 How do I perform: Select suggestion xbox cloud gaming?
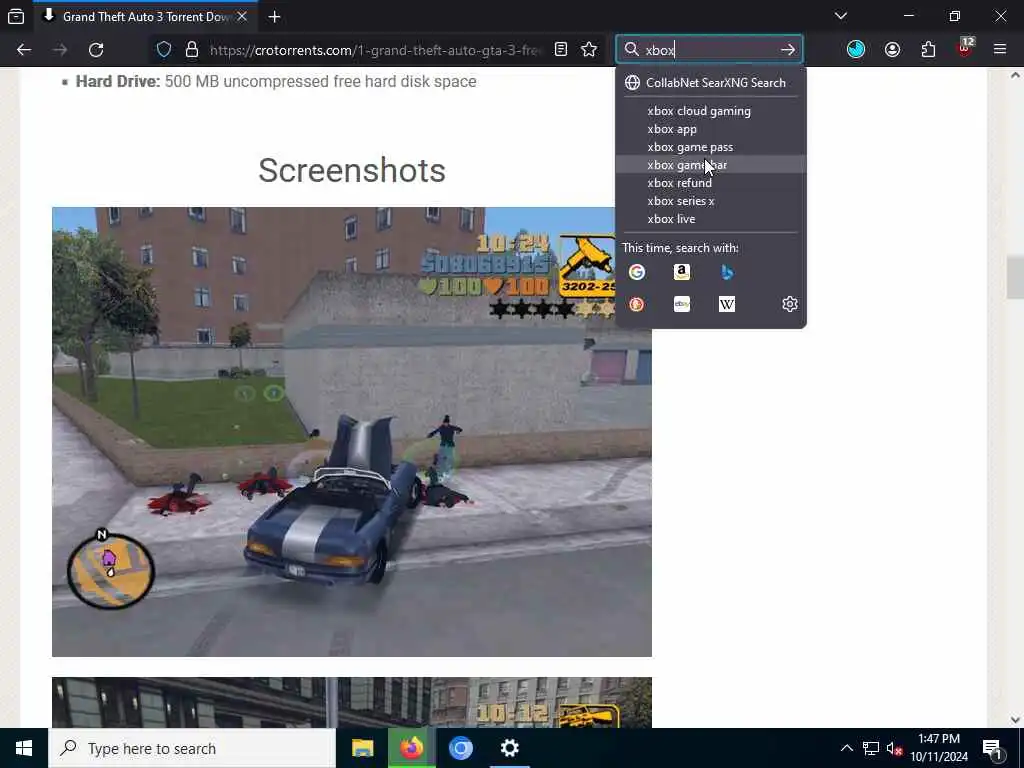(711, 111)
